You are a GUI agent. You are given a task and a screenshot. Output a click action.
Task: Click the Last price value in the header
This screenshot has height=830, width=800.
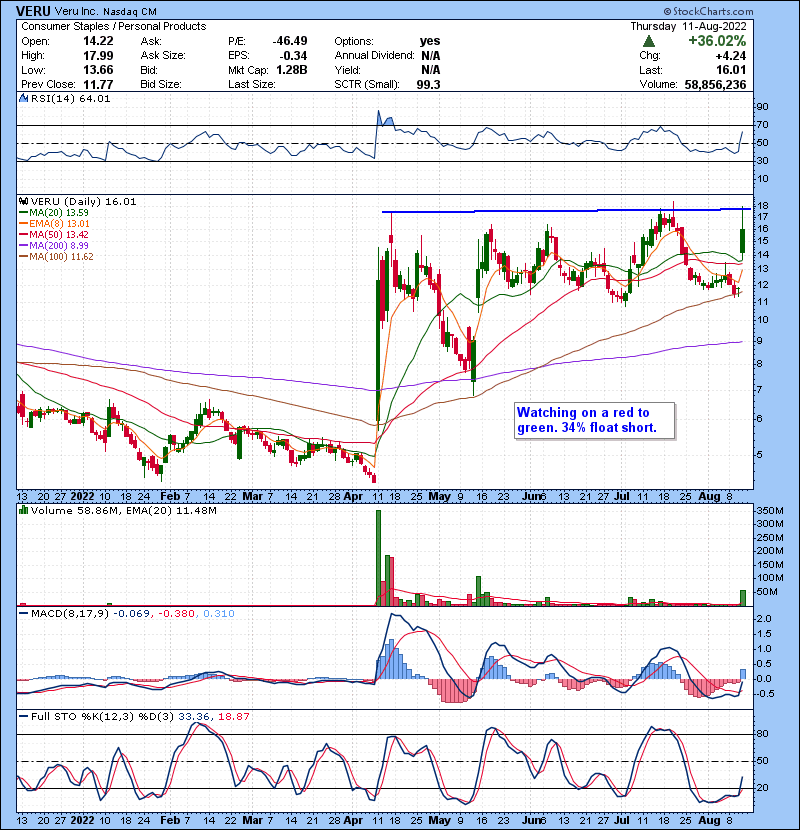[x=731, y=70]
